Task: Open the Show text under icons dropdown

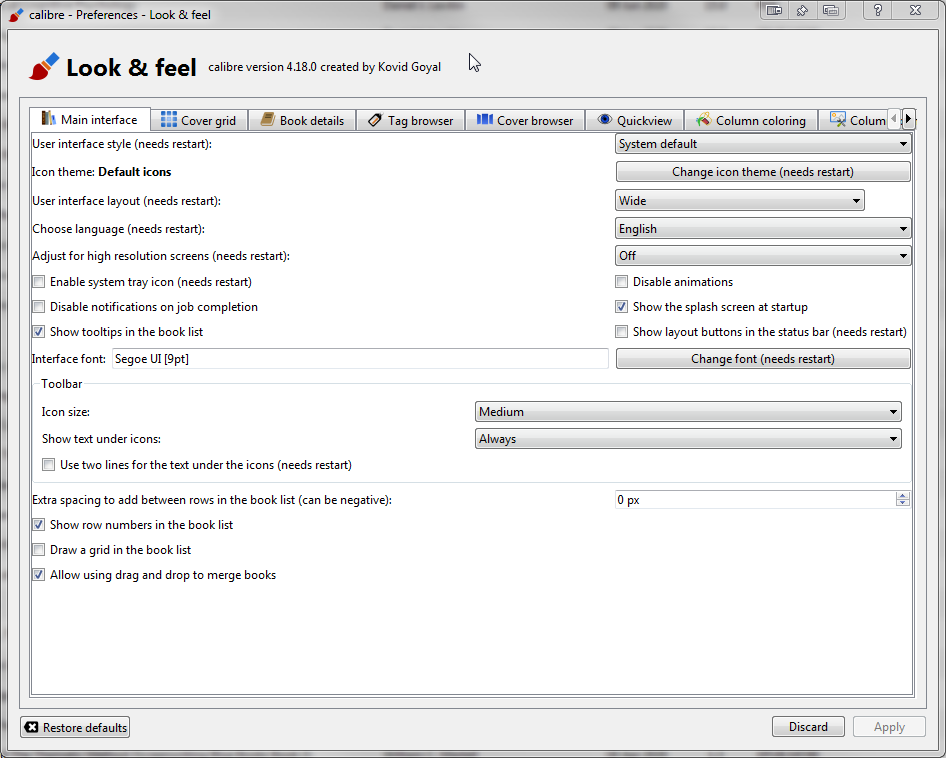Action: (x=688, y=439)
